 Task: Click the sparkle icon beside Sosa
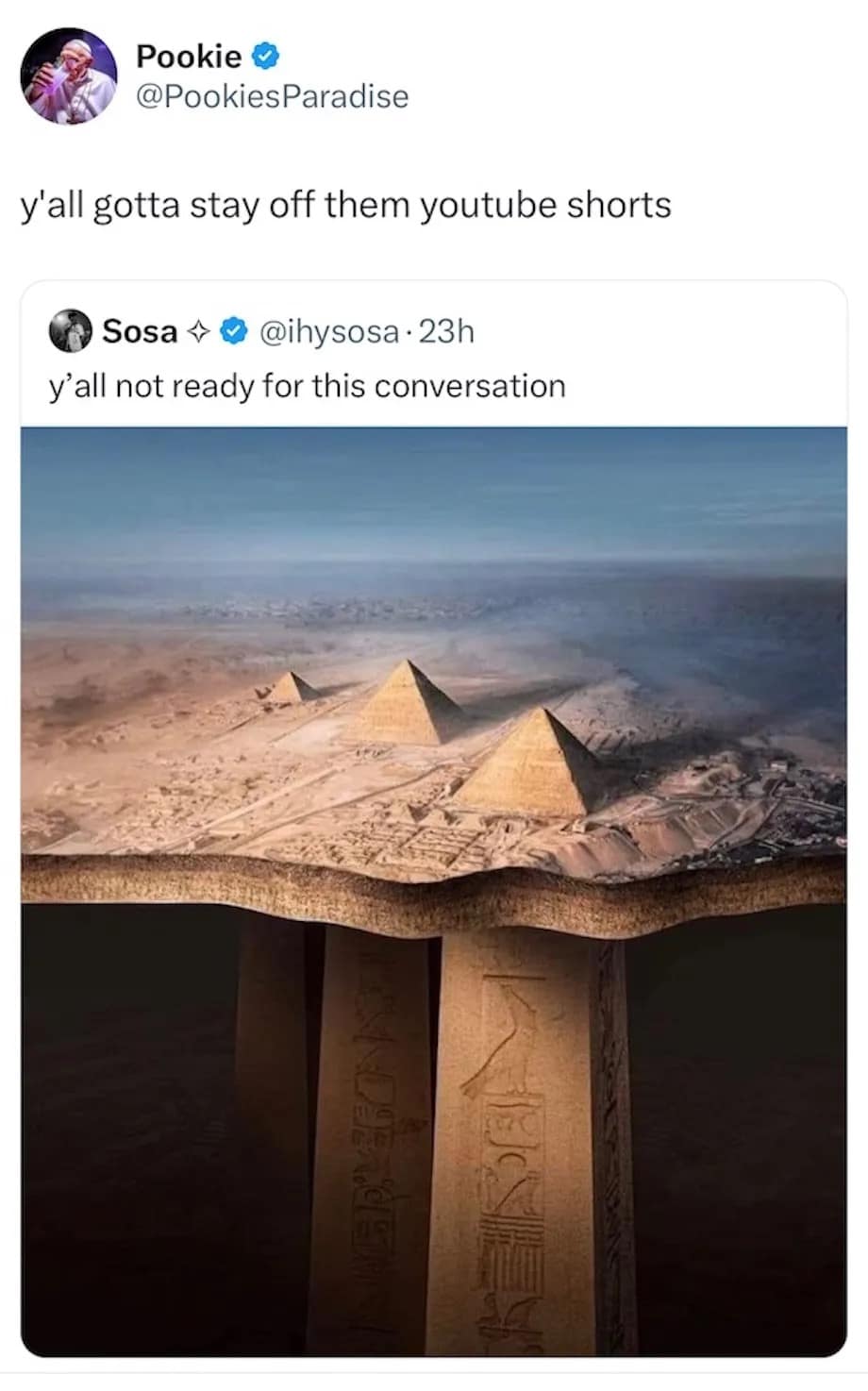(x=197, y=332)
